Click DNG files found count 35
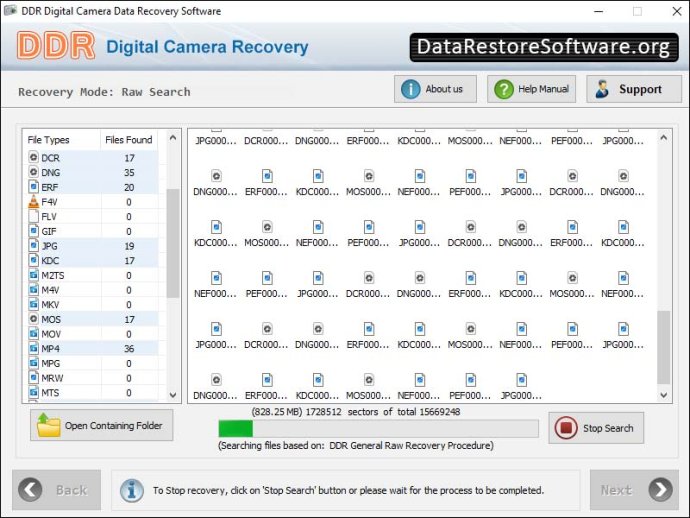The image size is (690, 518). (129, 173)
